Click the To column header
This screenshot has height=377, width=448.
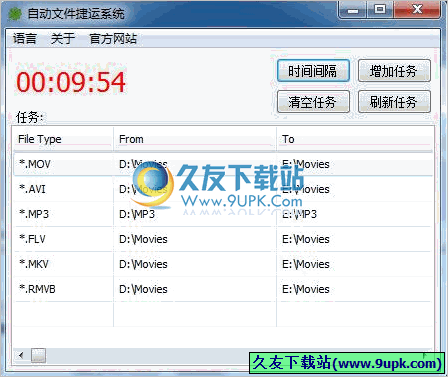[x=355, y=139]
